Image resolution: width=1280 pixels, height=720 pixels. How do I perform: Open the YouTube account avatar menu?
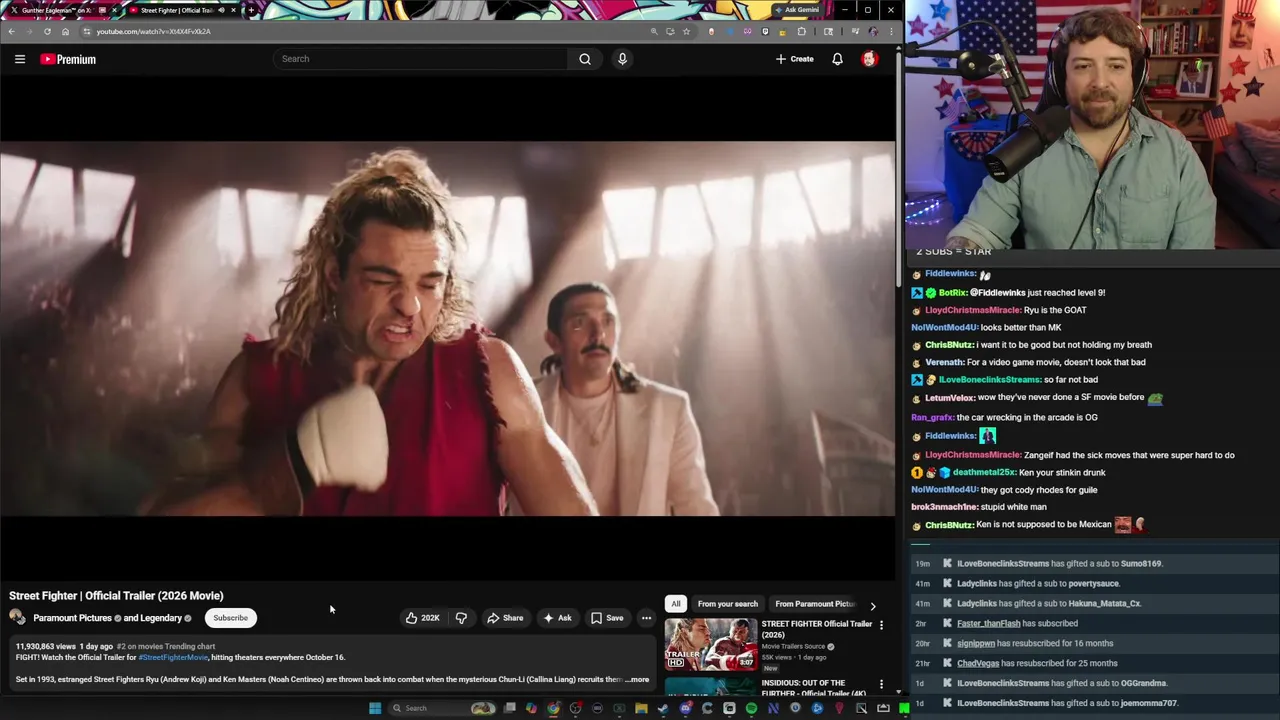(x=869, y=59)
